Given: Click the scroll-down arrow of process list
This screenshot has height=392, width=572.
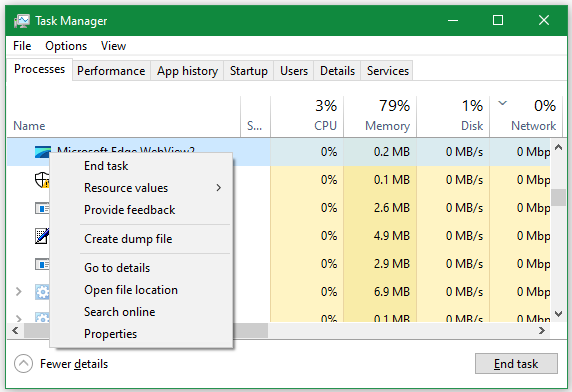Looking at the screenshot, I should tap(558, 314).
